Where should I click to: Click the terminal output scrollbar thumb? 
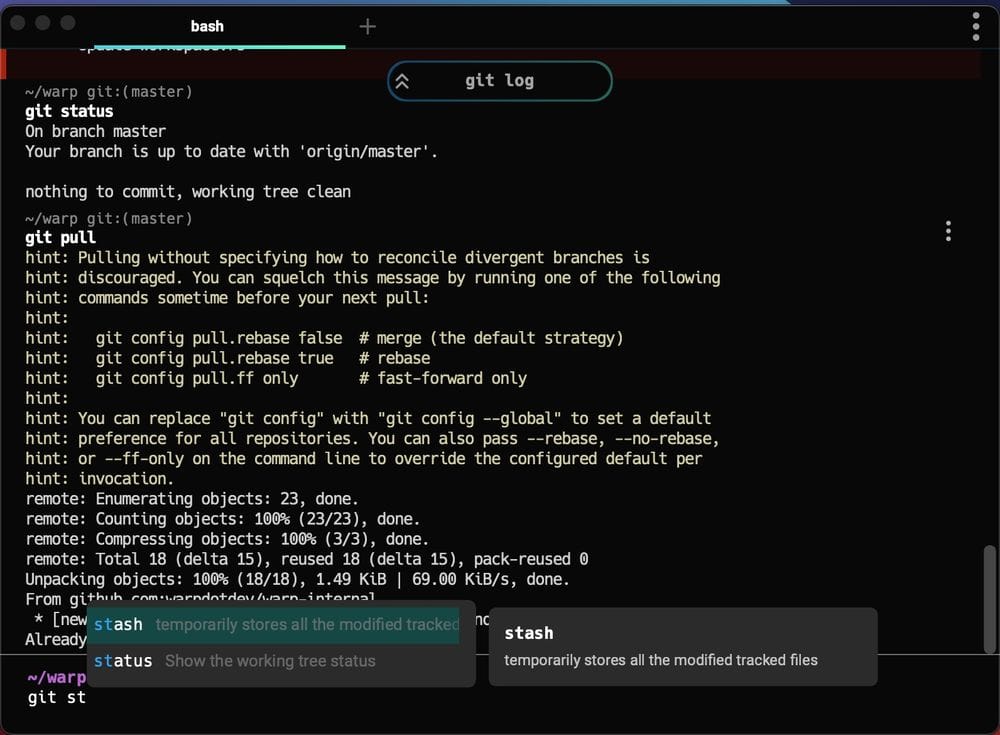tap(989, 591)
